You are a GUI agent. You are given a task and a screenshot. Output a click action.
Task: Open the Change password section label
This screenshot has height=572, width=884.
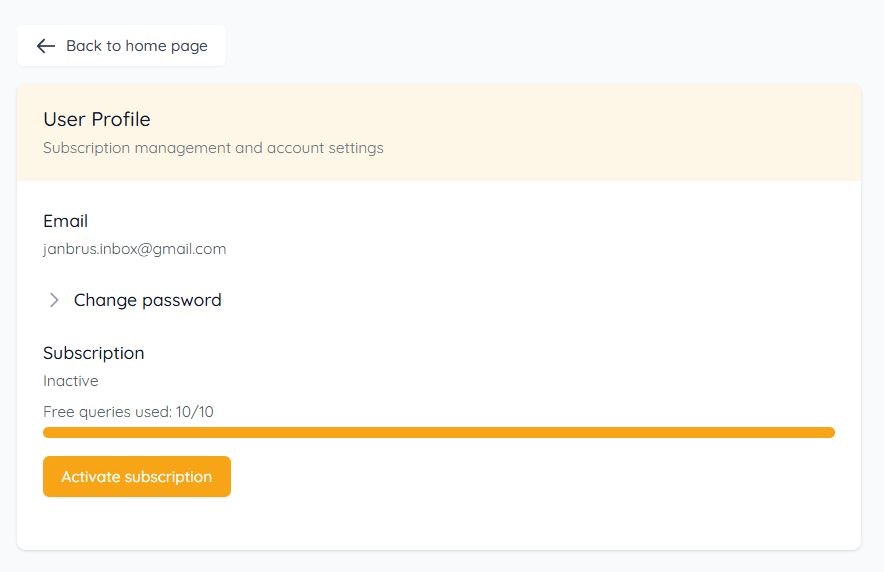coord(148,300)
